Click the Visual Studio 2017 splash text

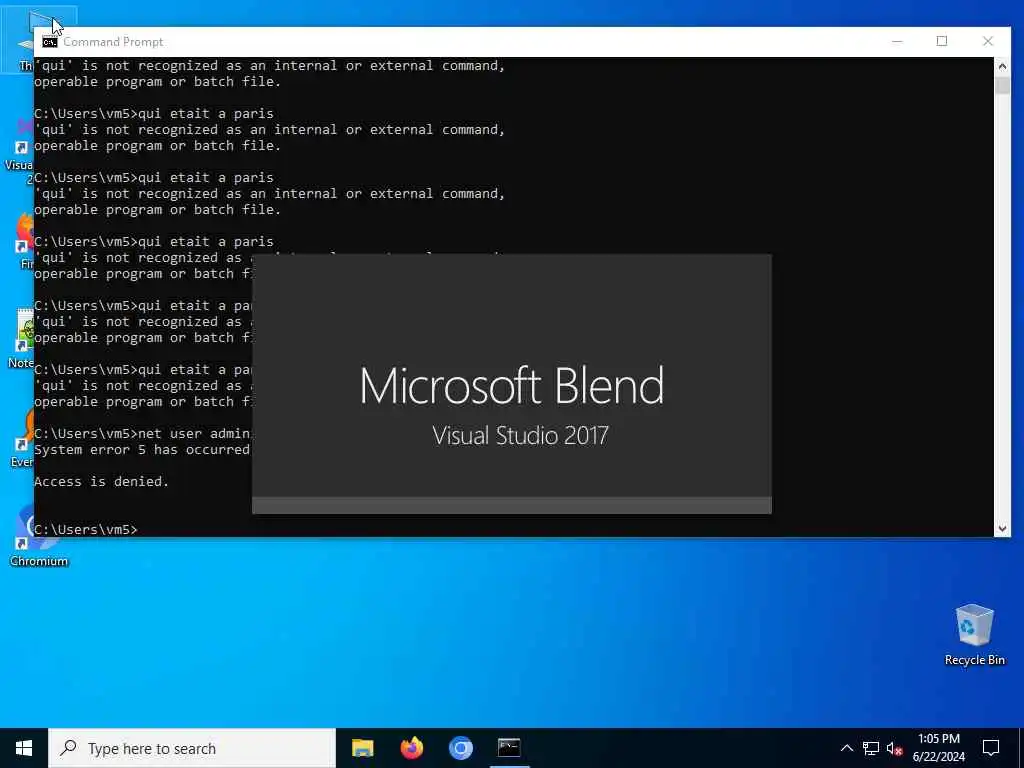520,436
